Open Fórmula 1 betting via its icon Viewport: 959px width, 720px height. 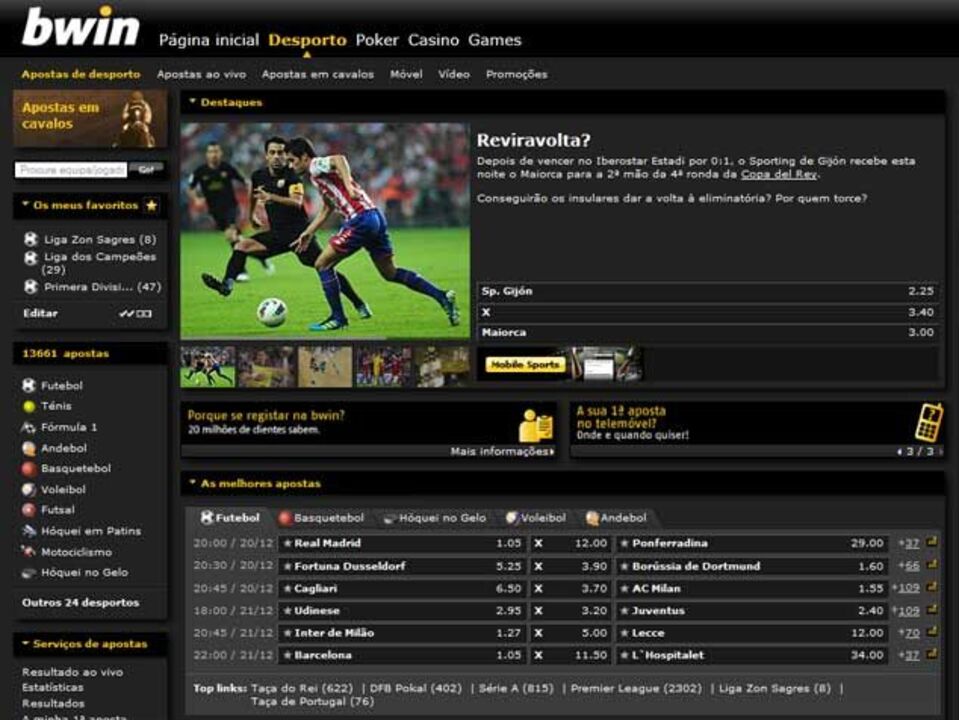coord(29,427)
